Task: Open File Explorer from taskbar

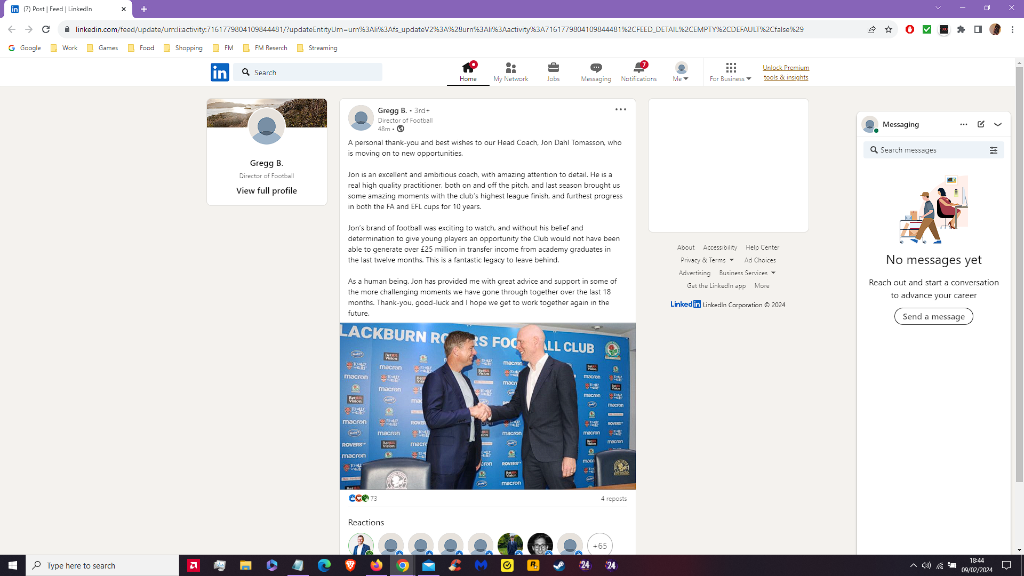Action: [x=246, y=566]
